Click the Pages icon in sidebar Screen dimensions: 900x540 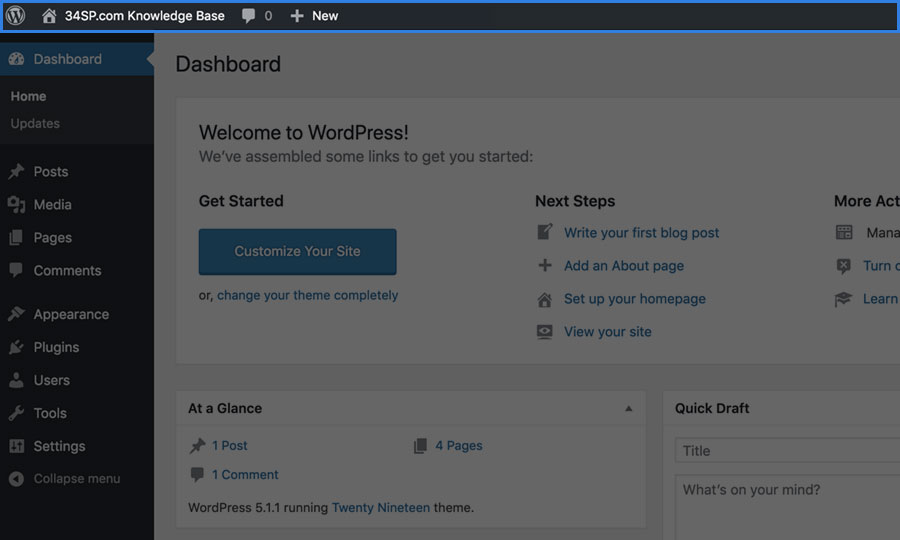17,237
